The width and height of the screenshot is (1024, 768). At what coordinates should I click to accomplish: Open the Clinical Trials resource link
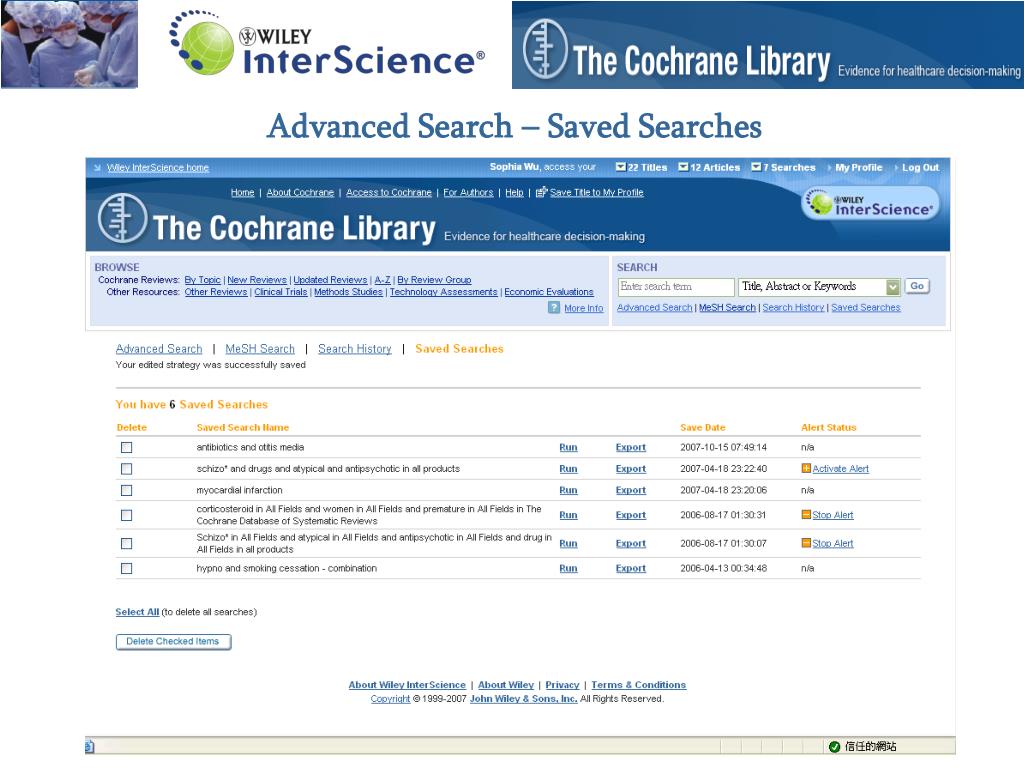pos(280,292)
